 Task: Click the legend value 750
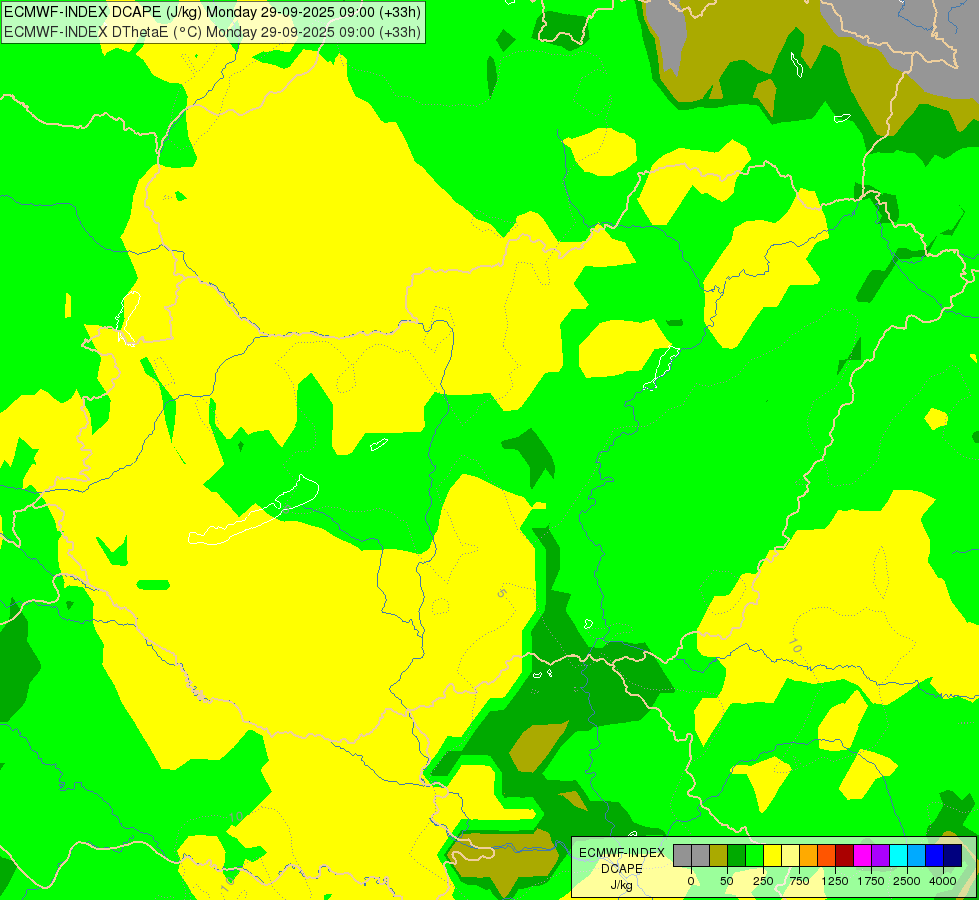coord(799,881)
